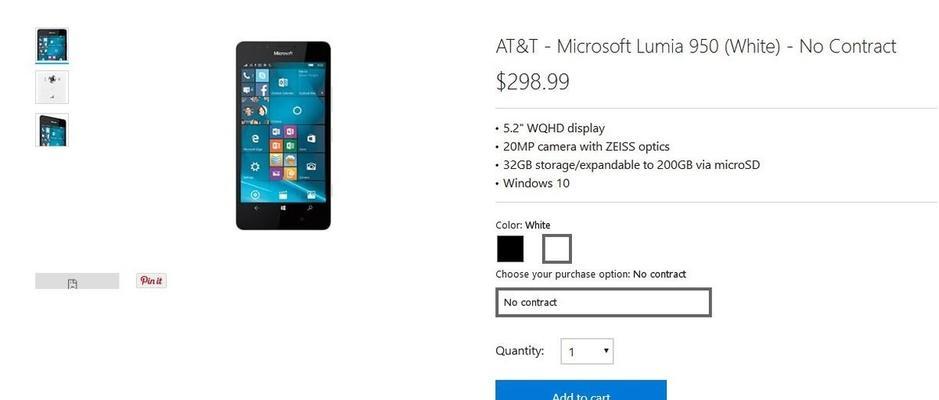This screenshot has width=939, height=400.
Task: Tap the Edge browser tile on the phone
Action: click(256, 140)
